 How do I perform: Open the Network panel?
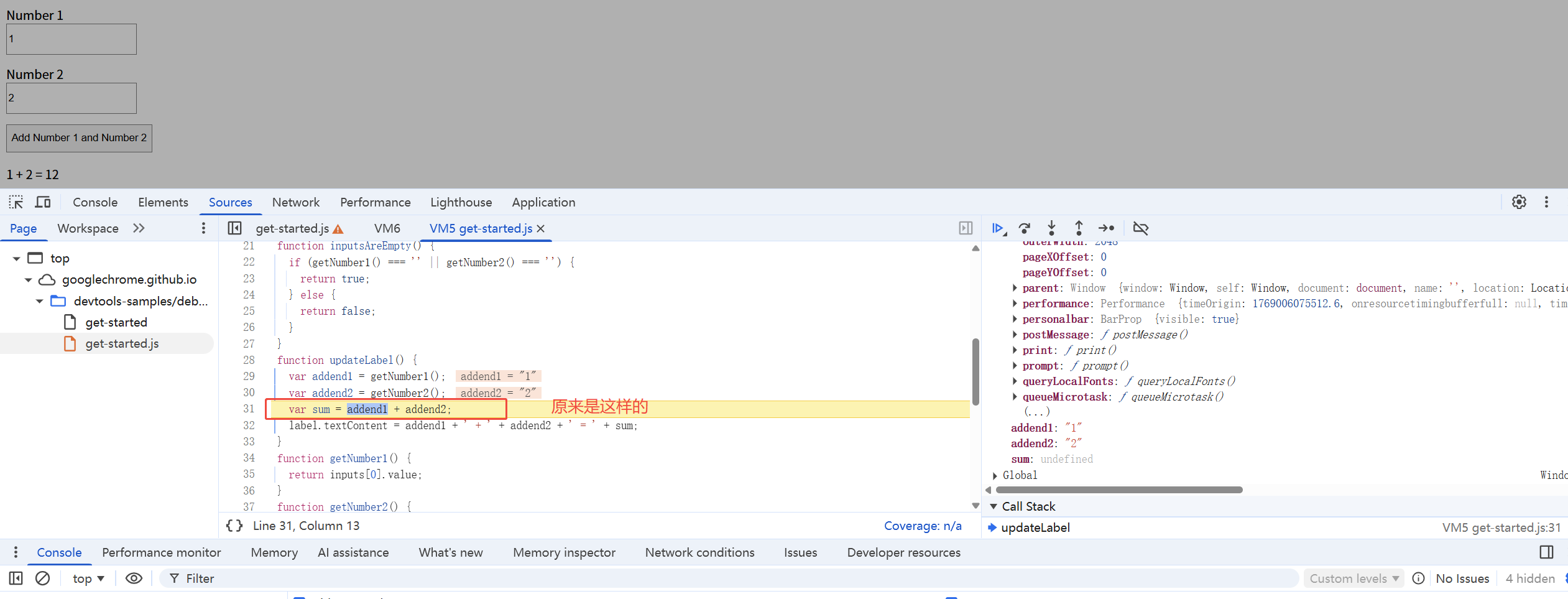click(296, 202)
